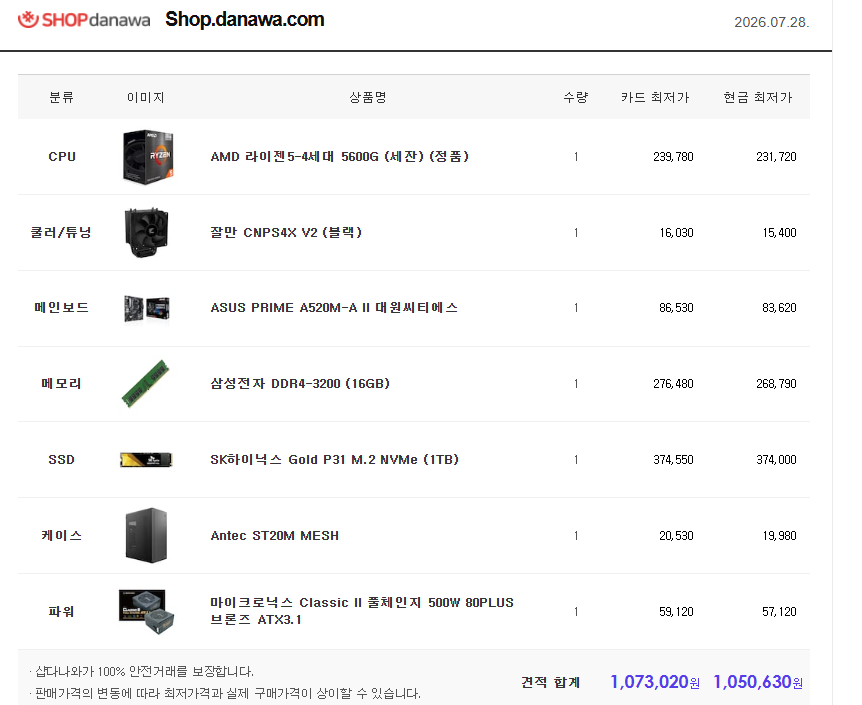The width and height of the screenshot is (862, 705).
Task: Click the 카드 최저가 column header
Action: [x=655, y=97]
